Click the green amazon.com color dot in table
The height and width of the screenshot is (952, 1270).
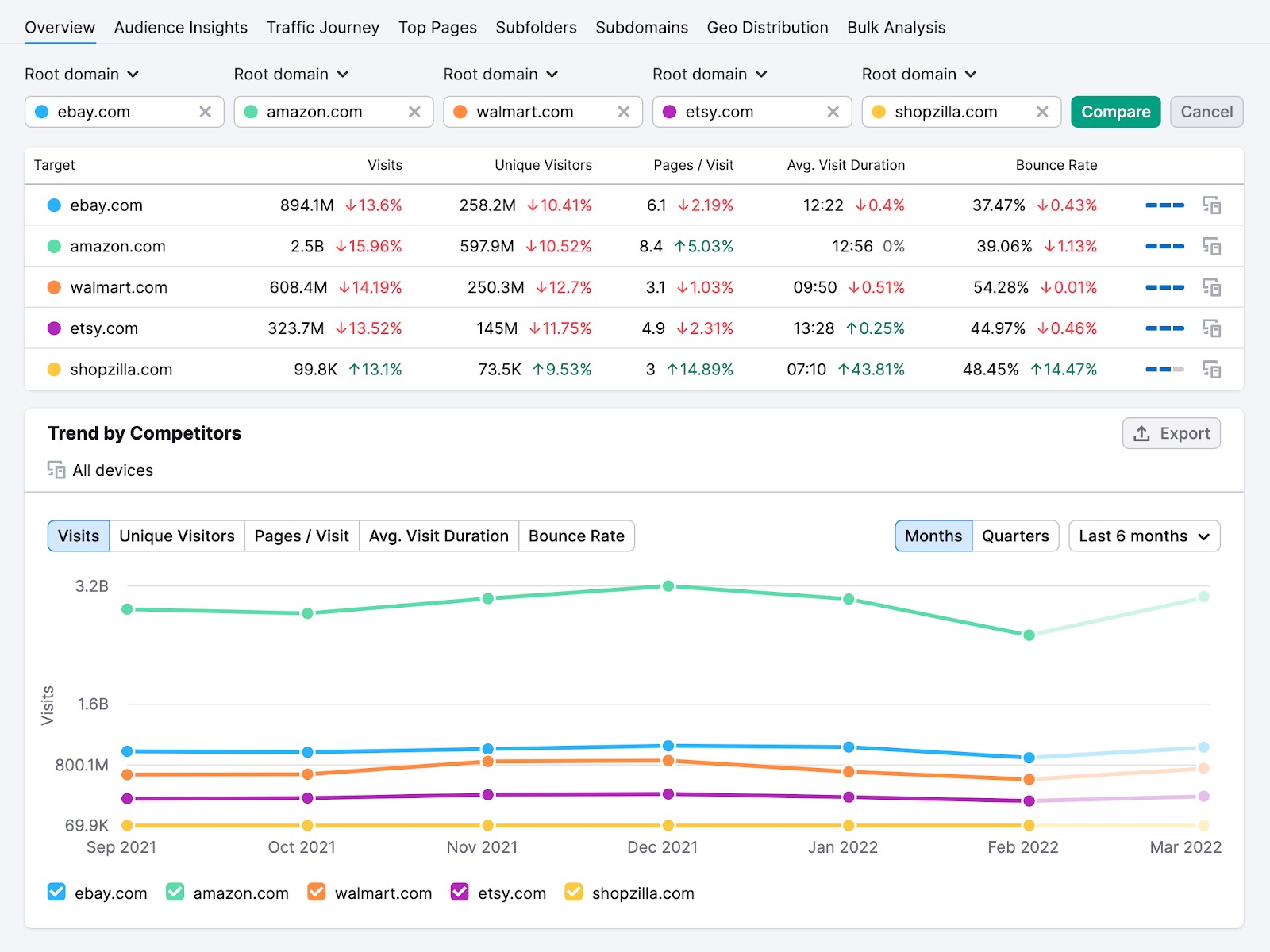[x=54, y=247]
